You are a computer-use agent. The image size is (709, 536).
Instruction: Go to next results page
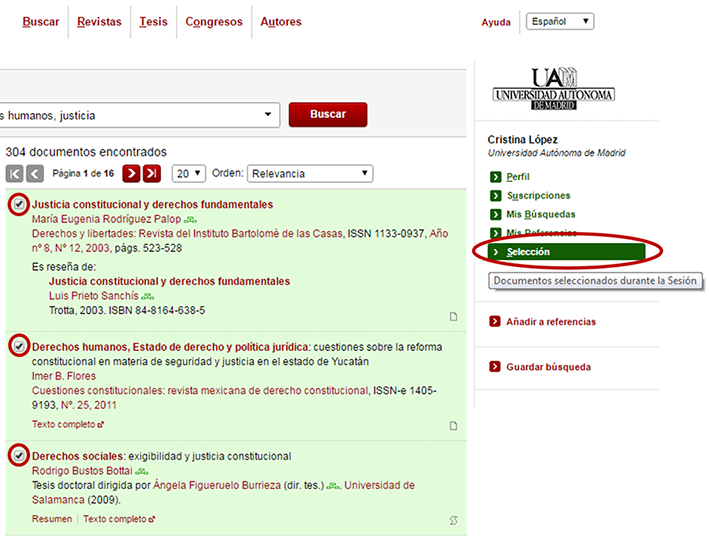[x=131, y=174]
